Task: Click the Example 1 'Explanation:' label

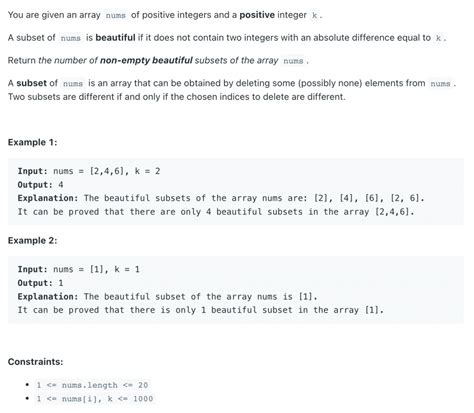Action: 48,198
